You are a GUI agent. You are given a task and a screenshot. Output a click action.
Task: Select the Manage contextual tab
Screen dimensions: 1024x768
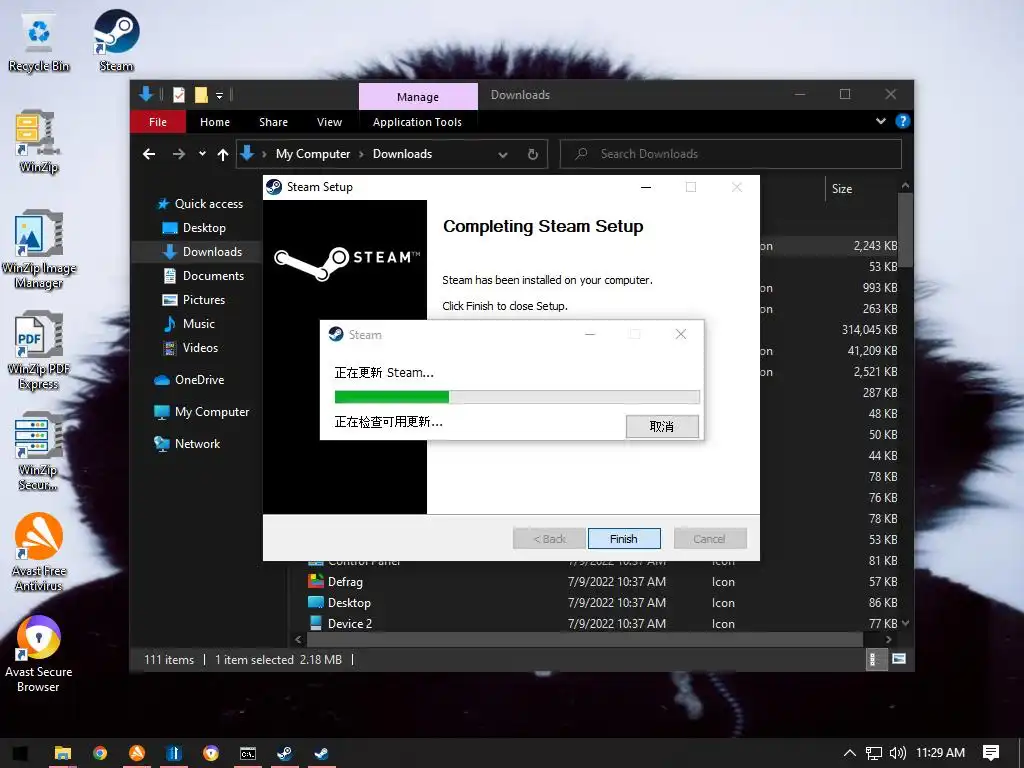[418, 97]
